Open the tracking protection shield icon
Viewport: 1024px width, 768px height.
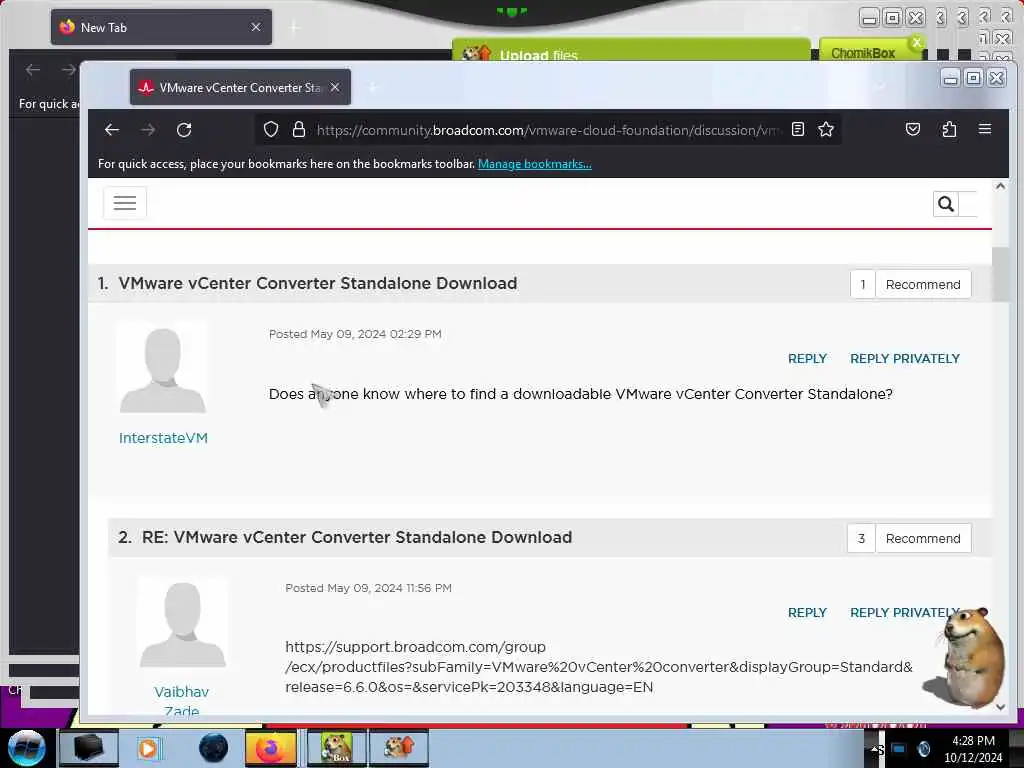click(271, 129)
